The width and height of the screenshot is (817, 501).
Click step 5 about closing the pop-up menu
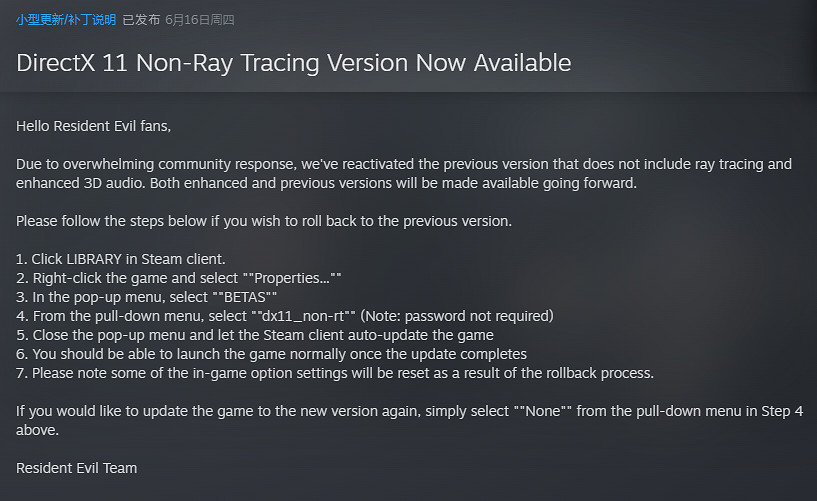coord(255,335)
